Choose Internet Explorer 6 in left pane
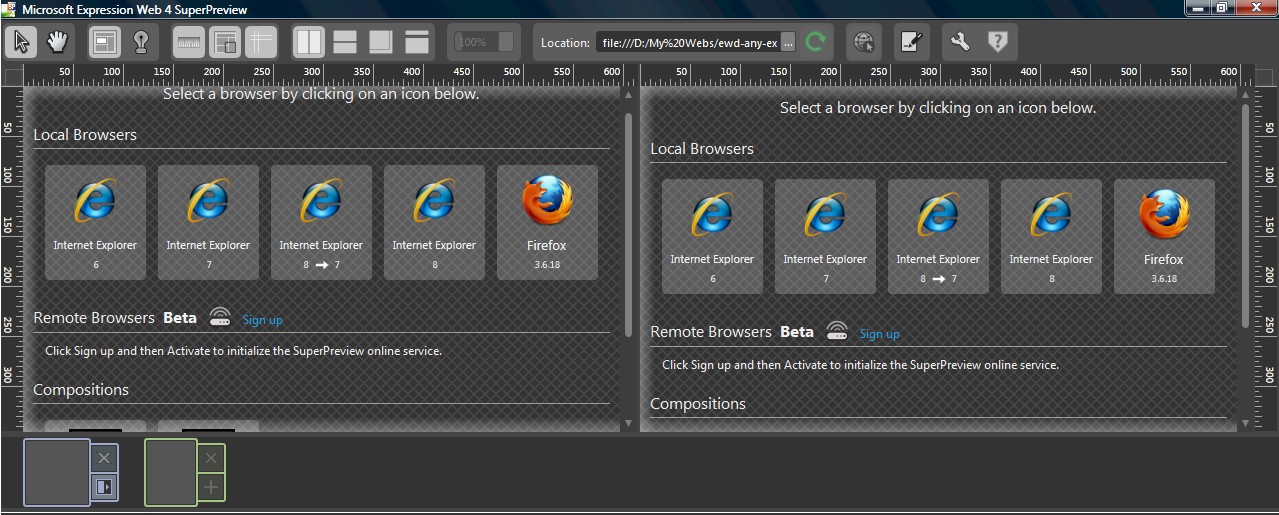The image size is (1279, 515). pos(95,223)
